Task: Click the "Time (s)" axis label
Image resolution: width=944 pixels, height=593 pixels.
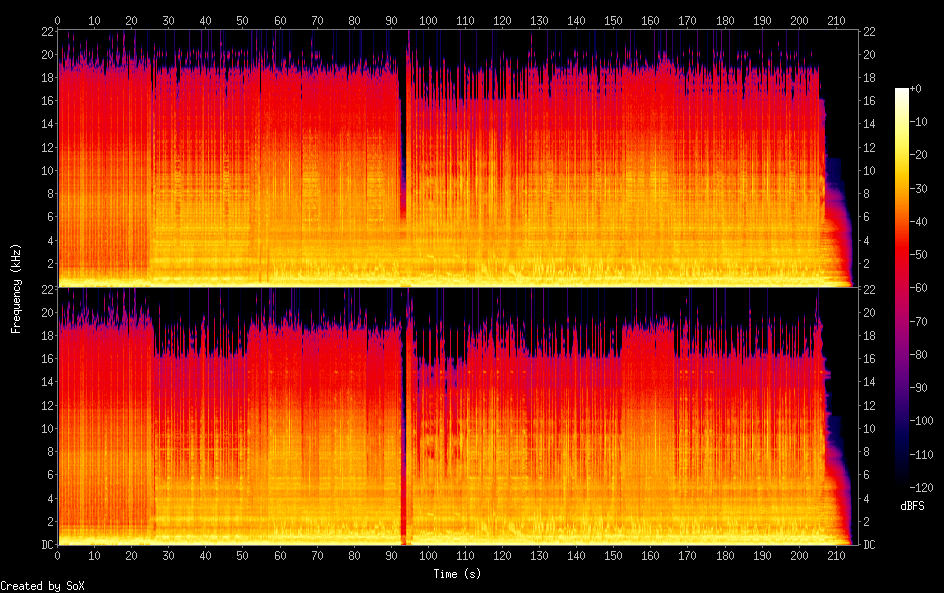Action: pyautogui.click(x=459, y=574)
